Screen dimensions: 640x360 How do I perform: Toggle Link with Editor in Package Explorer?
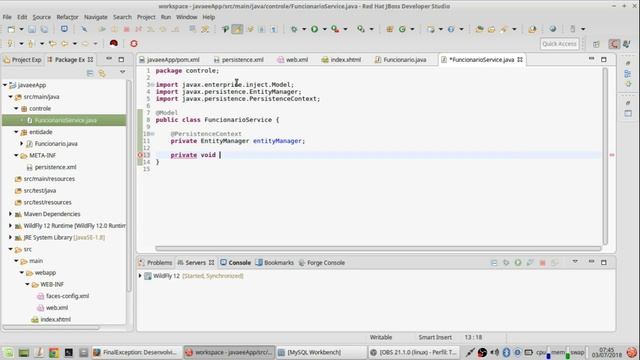pos(102,73)
